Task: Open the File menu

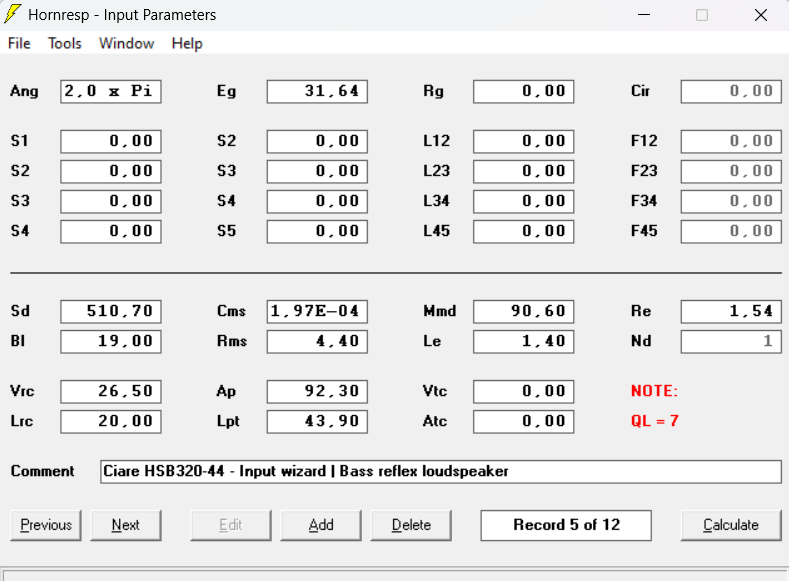Action: (x=19, y=43)
